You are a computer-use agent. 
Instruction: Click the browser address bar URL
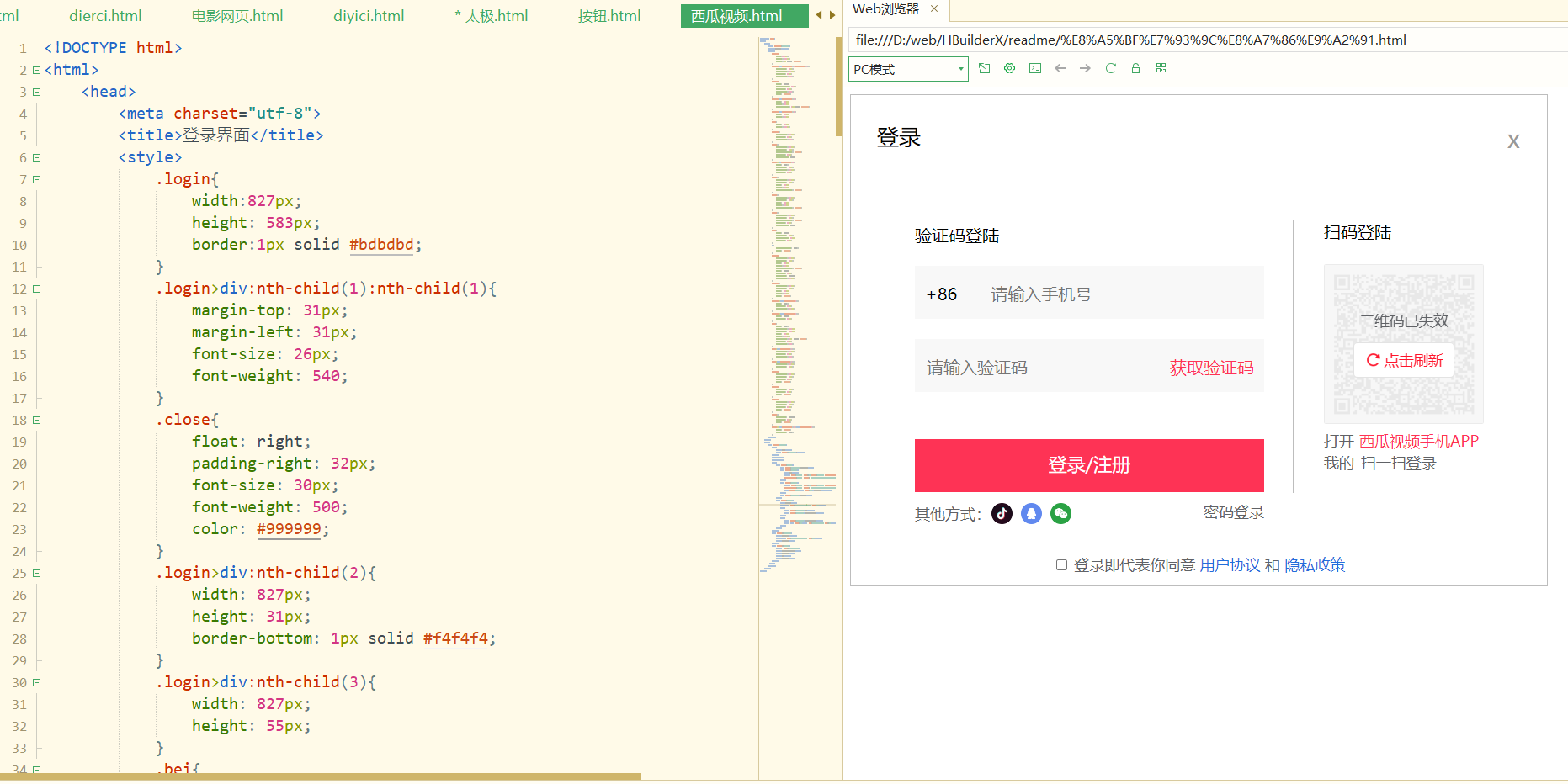tap(1130, 40)
